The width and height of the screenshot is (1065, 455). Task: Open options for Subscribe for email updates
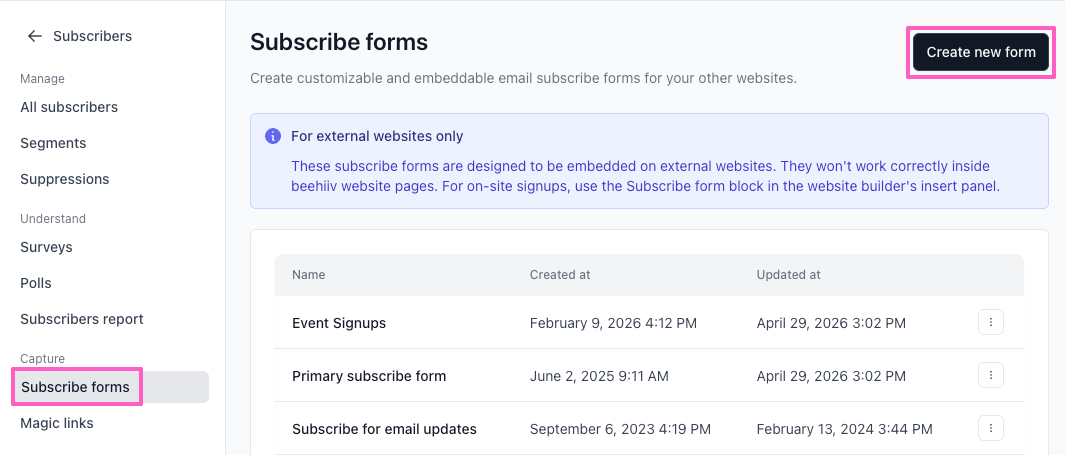click(991, 429)
